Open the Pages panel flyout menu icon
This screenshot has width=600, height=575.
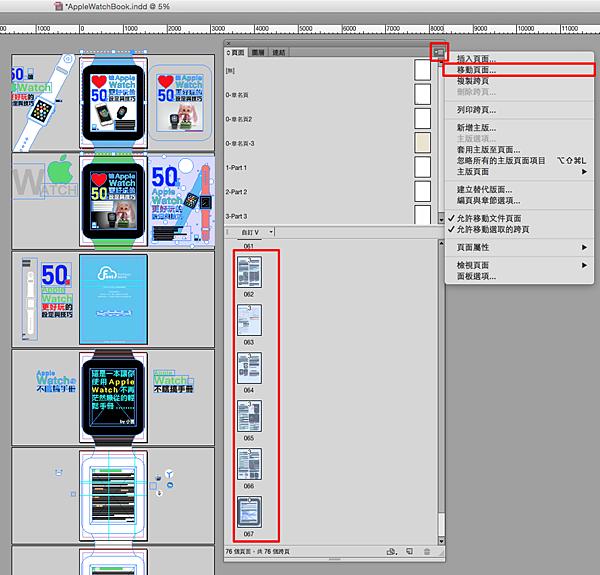tap(439, 52)
